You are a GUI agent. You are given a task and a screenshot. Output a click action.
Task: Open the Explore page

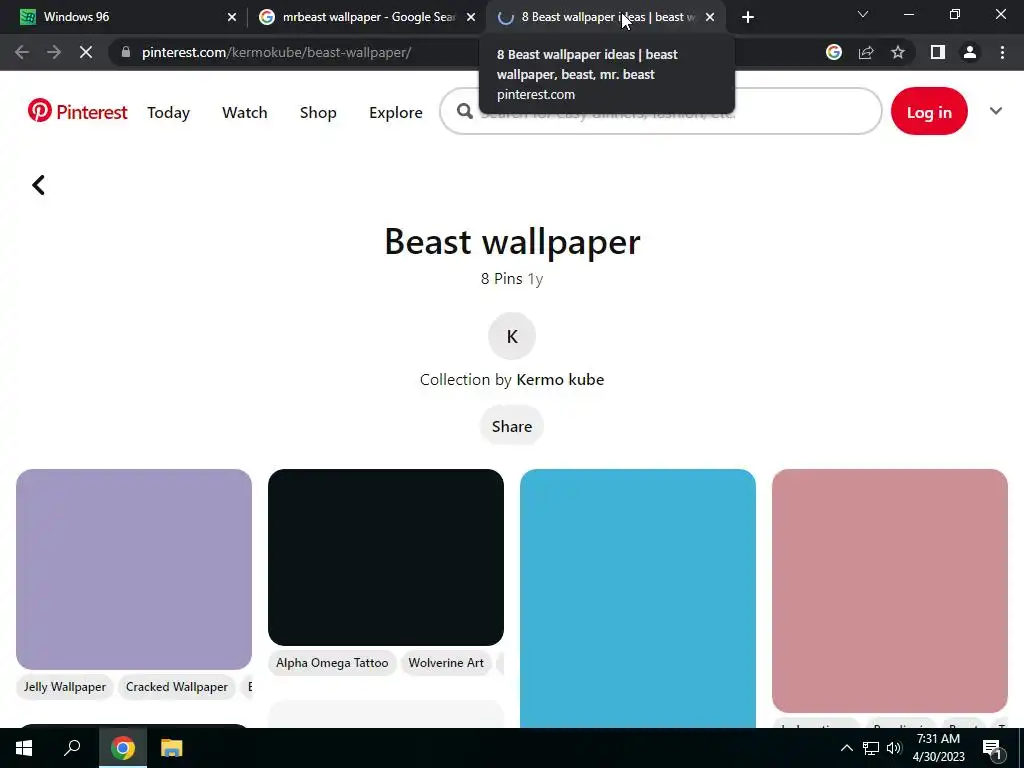[x=396, y=112]
